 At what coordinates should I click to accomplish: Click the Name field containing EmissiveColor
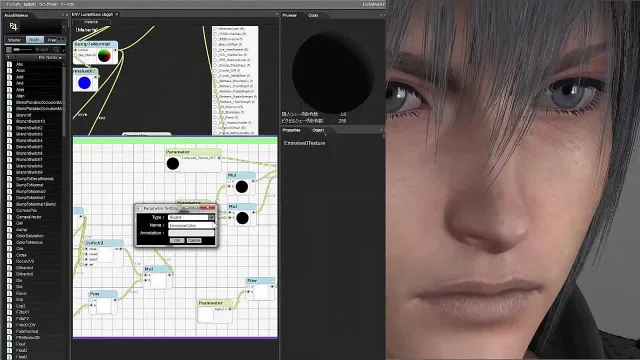pos(191,225)
